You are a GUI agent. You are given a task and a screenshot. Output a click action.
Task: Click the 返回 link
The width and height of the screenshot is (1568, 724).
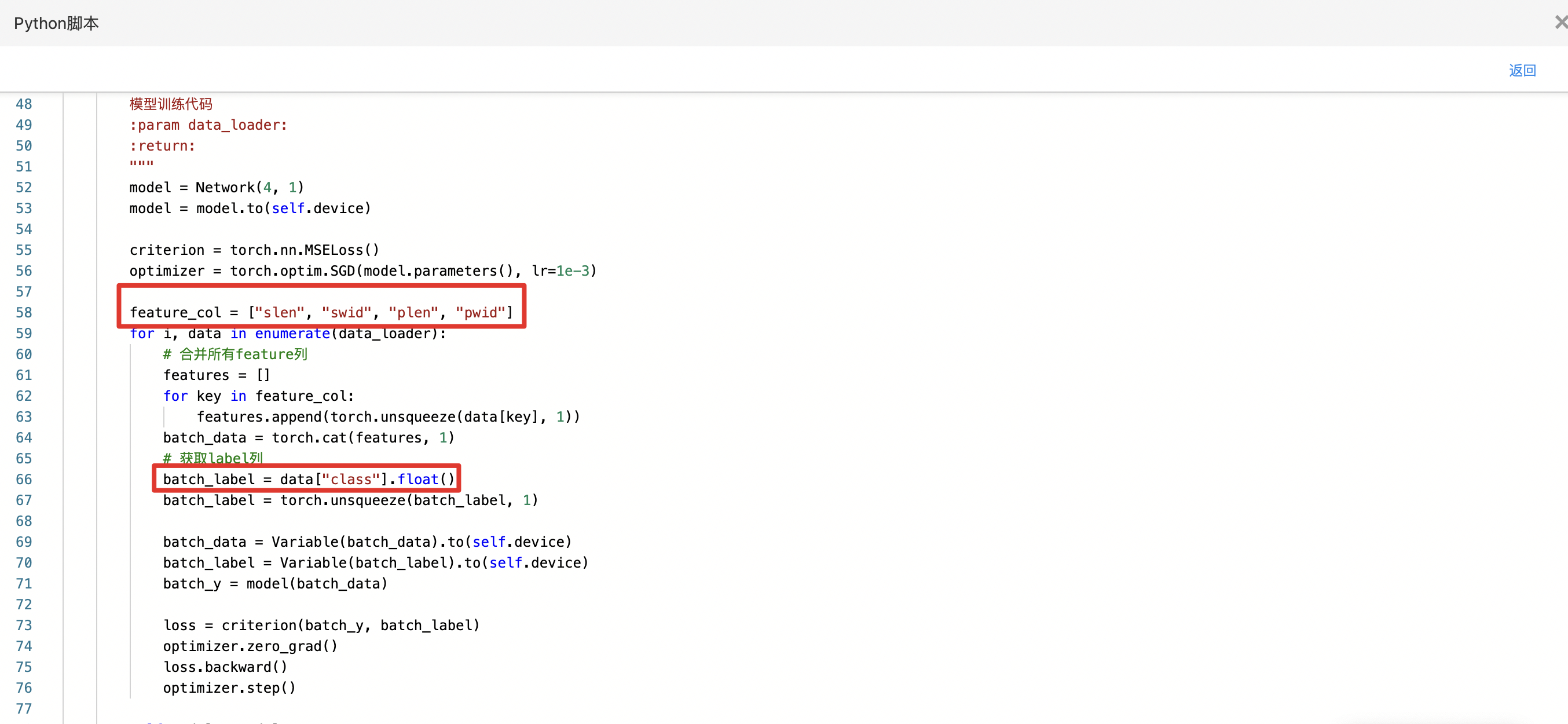click(x=1522, y=71)
